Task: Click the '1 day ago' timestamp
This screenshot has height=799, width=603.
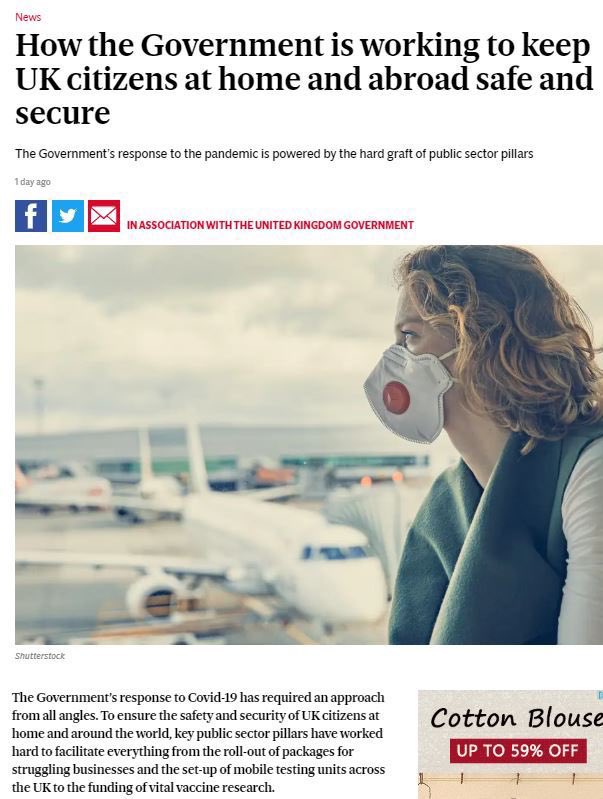Action: click(x=33, y=182)
